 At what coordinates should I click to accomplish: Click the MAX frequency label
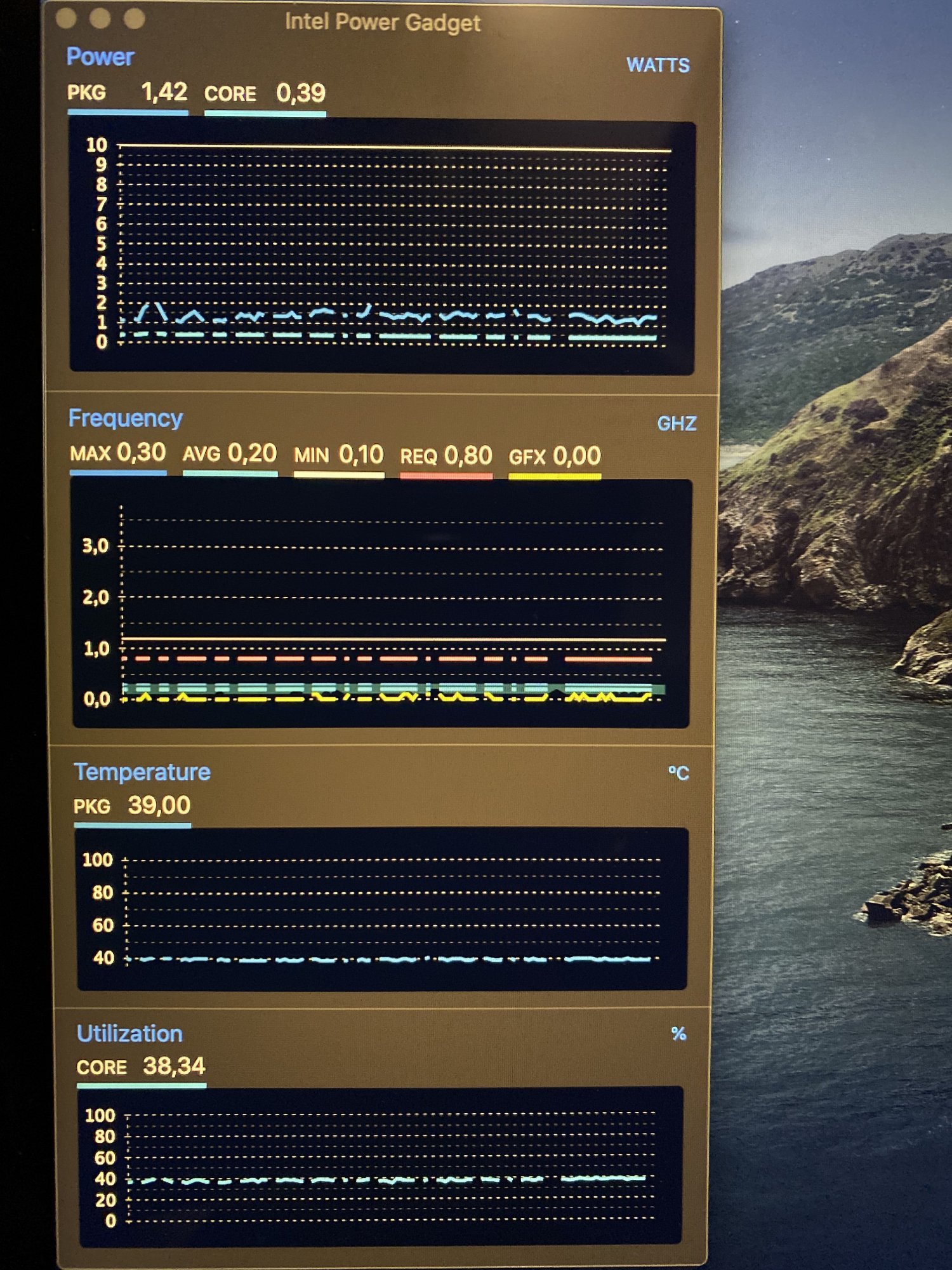click(90, 453)
